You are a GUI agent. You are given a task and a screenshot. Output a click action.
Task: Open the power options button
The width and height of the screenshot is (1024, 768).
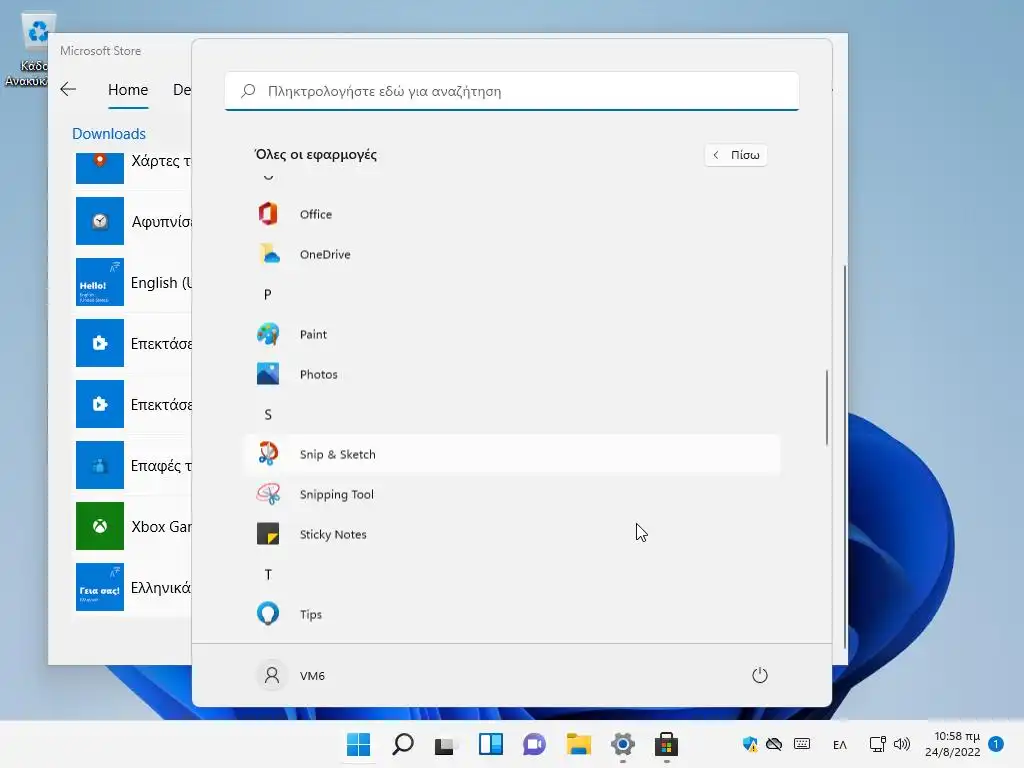tap(760, 675)
